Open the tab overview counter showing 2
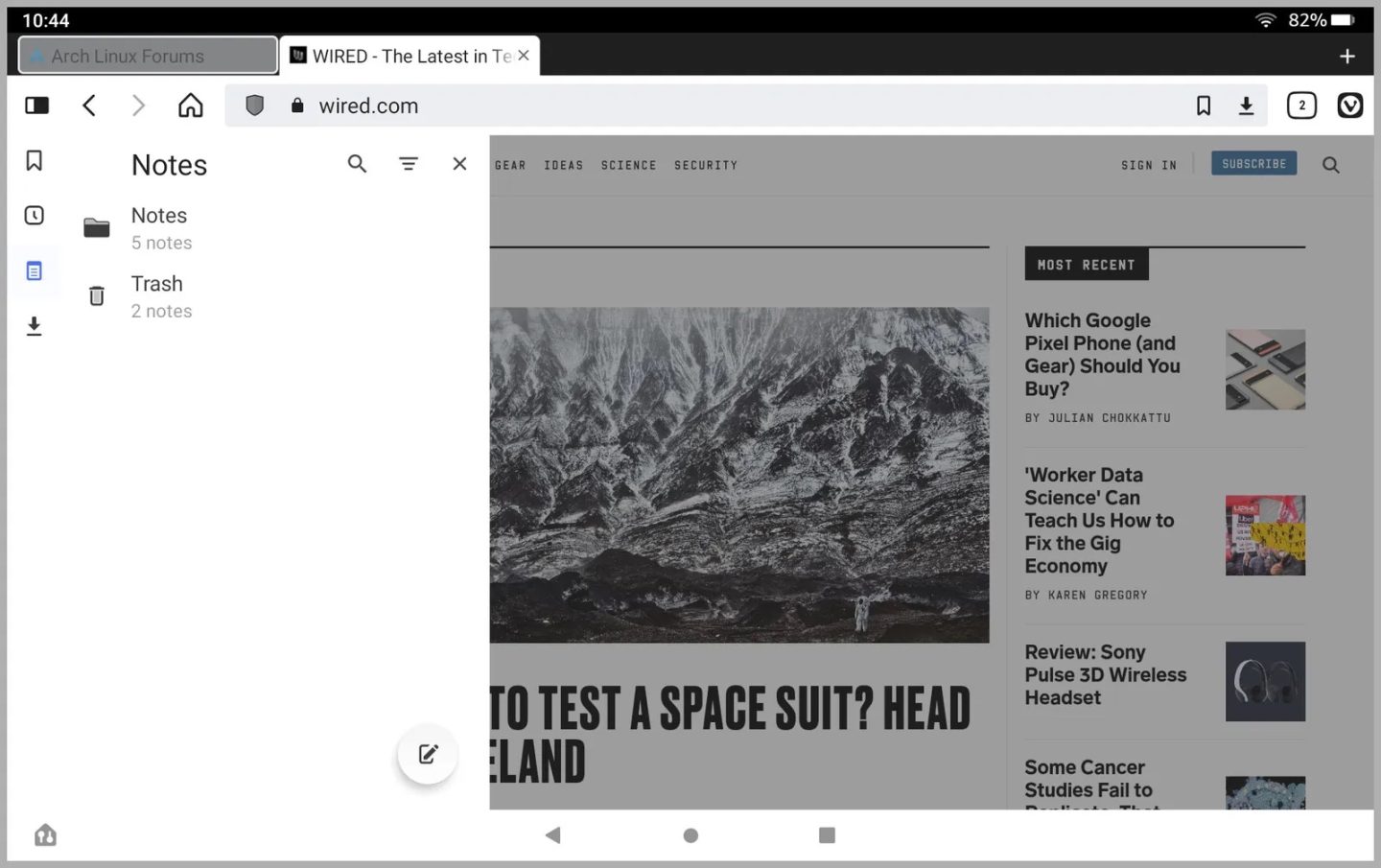Viewport: 1381px width, 868px height. pyautogui.click(x=1301, y=106)
